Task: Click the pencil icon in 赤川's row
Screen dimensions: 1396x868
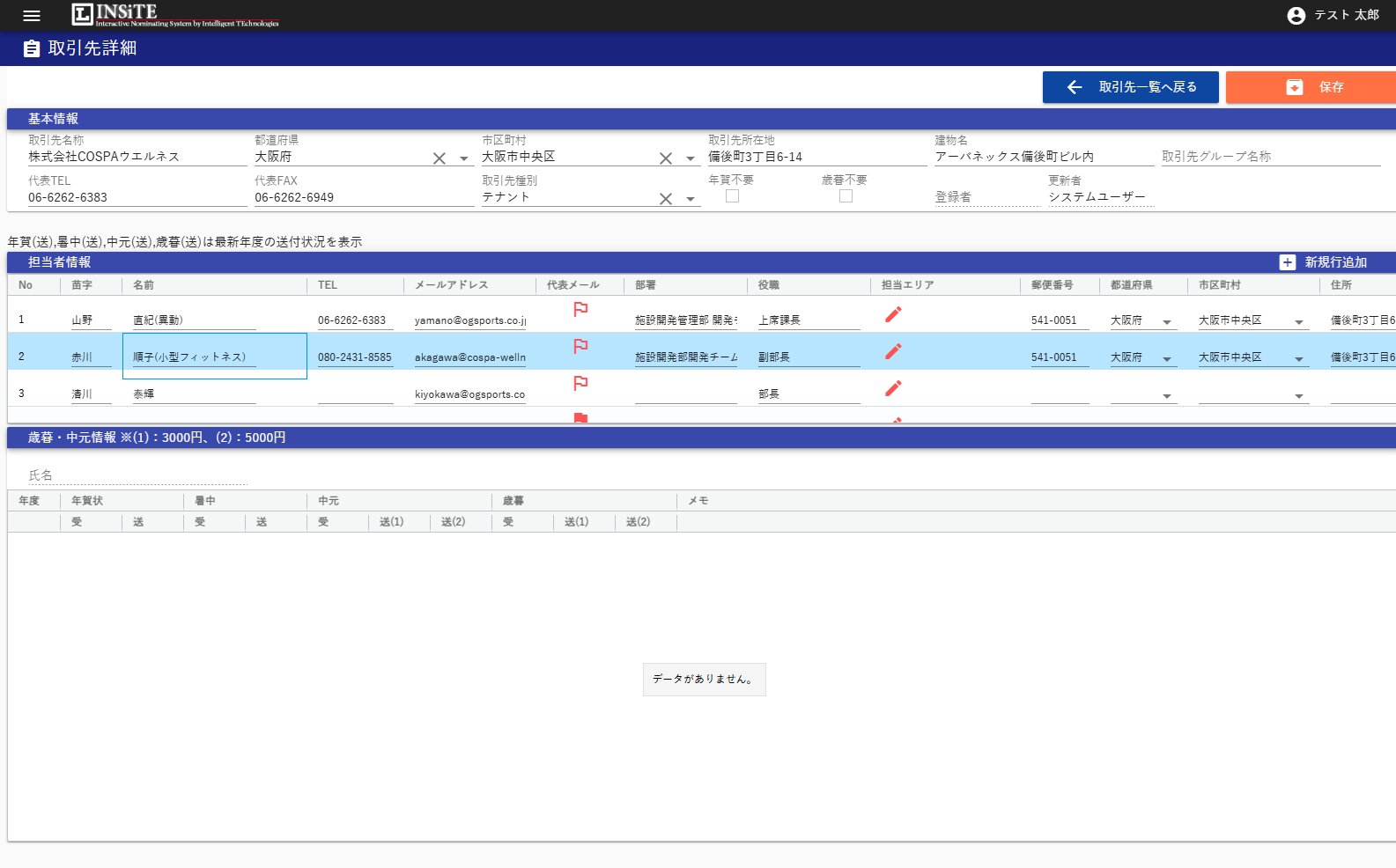Action: point(893,351)
